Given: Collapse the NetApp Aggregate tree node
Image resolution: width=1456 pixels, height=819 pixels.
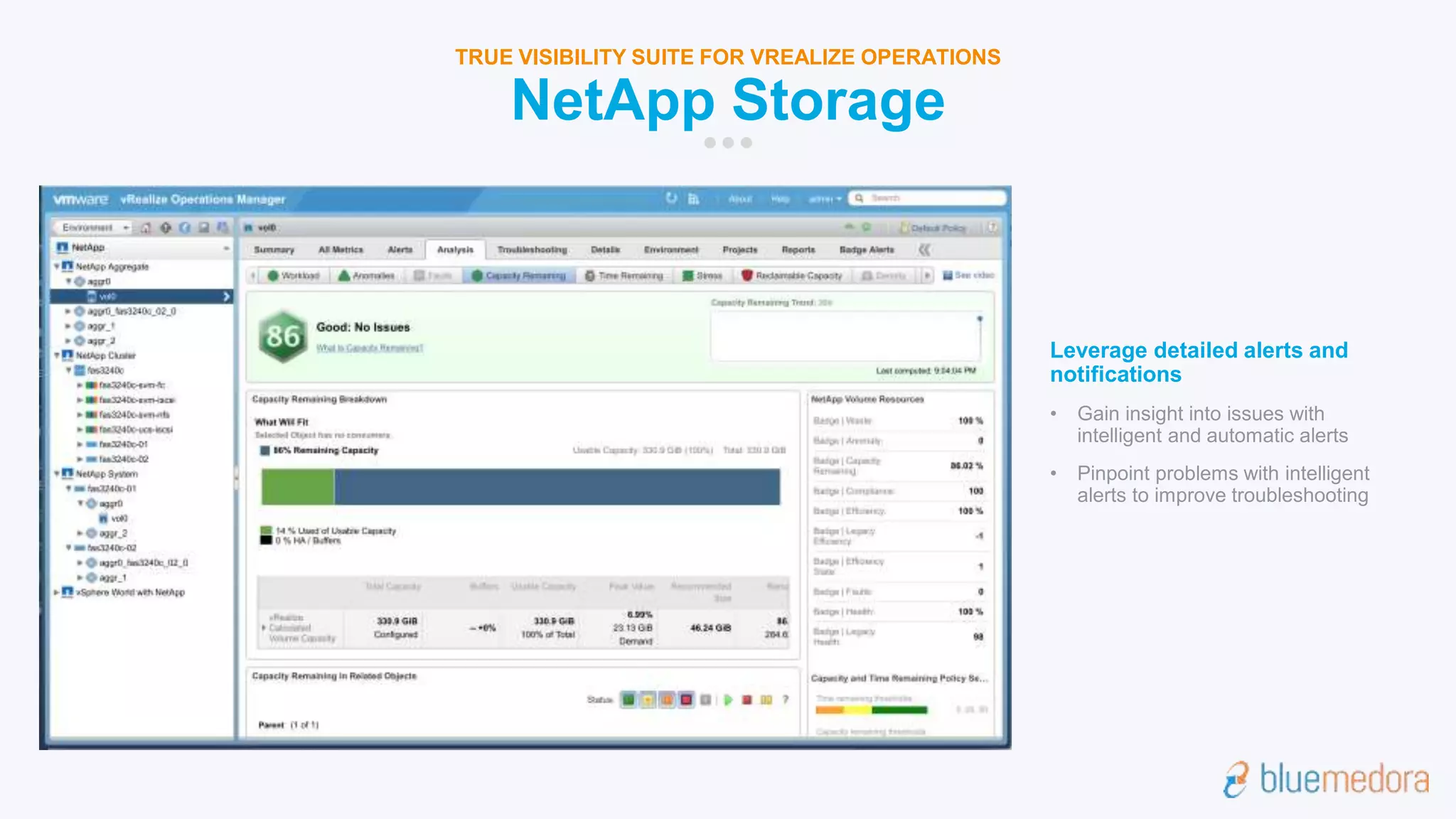Looking at the screenshot, I should tap(57, 267).
